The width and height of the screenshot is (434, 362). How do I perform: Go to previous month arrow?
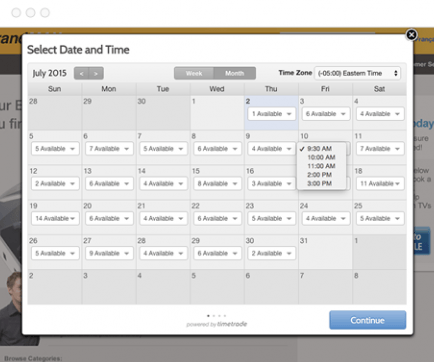82,73
